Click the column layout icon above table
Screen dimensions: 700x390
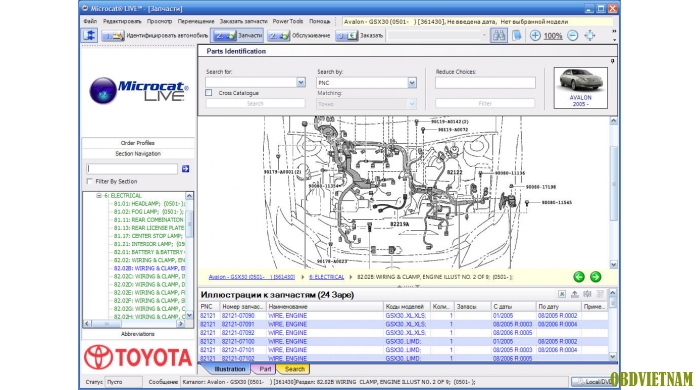coord(587,294)
